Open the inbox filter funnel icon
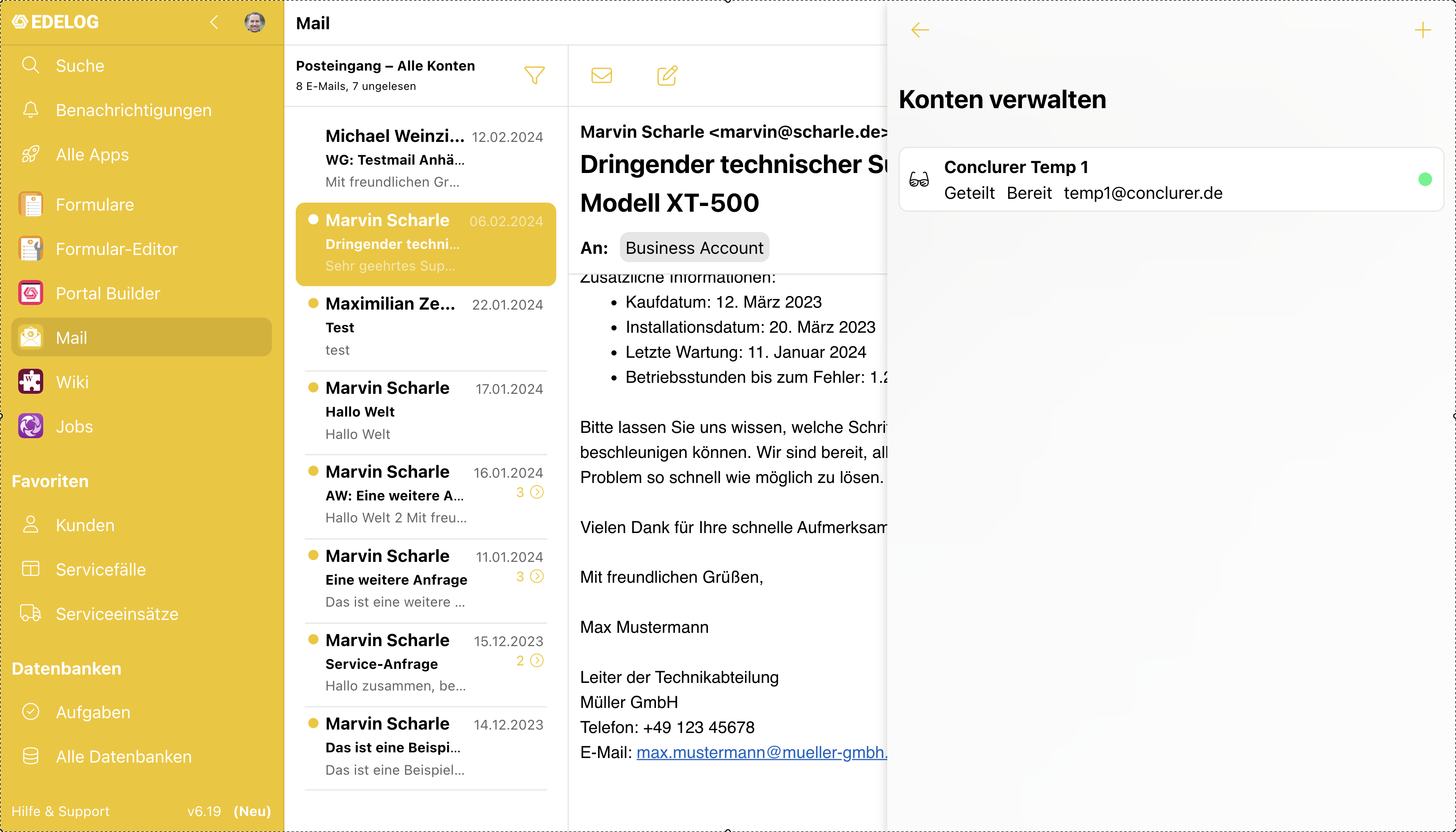Image resolution: width=1456 pixels, height=832 pixels. point(535,75)
